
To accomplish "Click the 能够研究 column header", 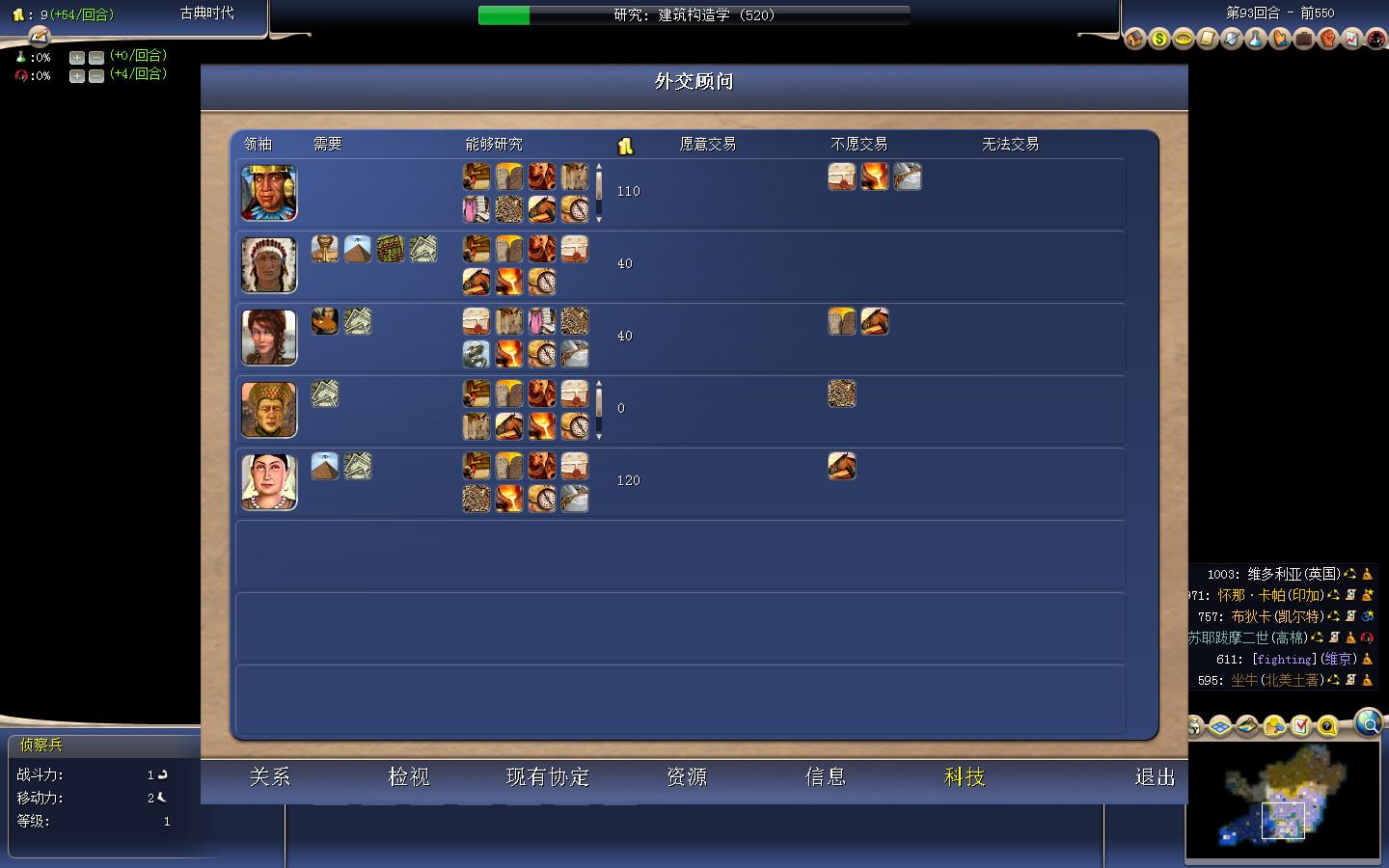I will pos(494,144).
